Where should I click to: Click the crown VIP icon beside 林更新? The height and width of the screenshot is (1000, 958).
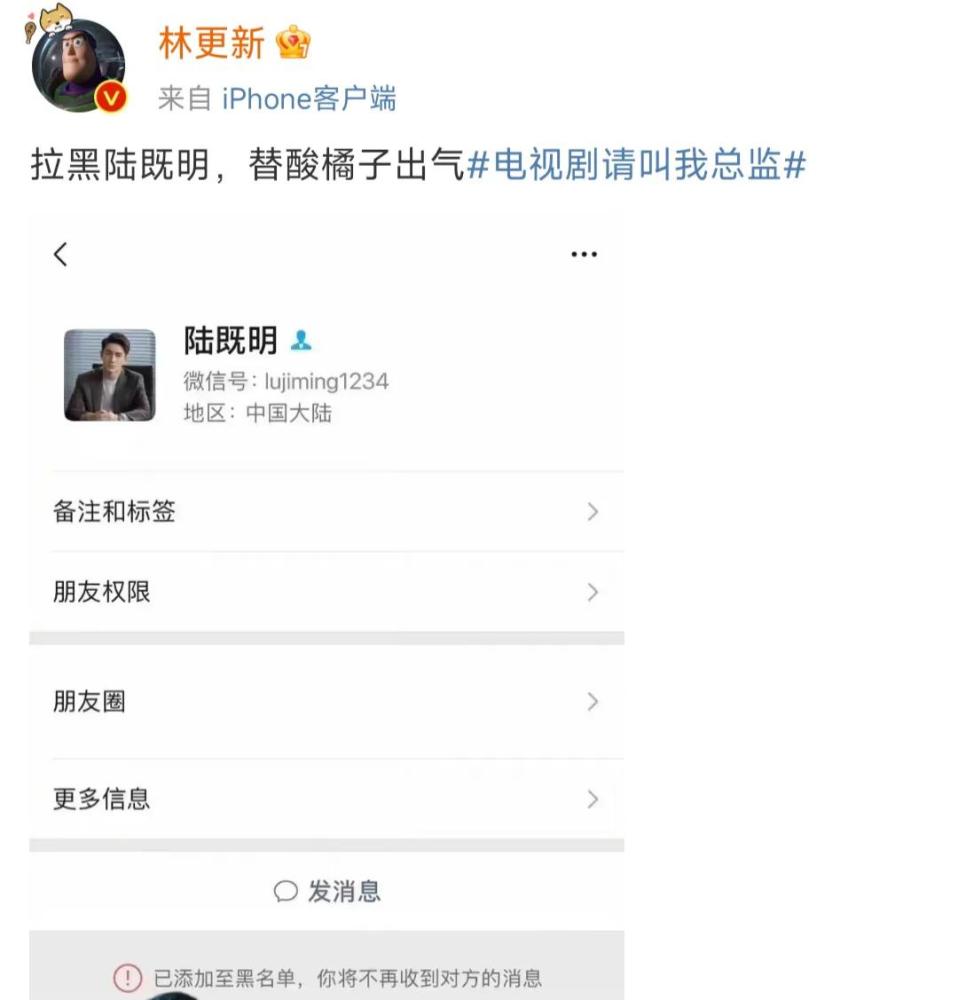(x=294, y=42)
